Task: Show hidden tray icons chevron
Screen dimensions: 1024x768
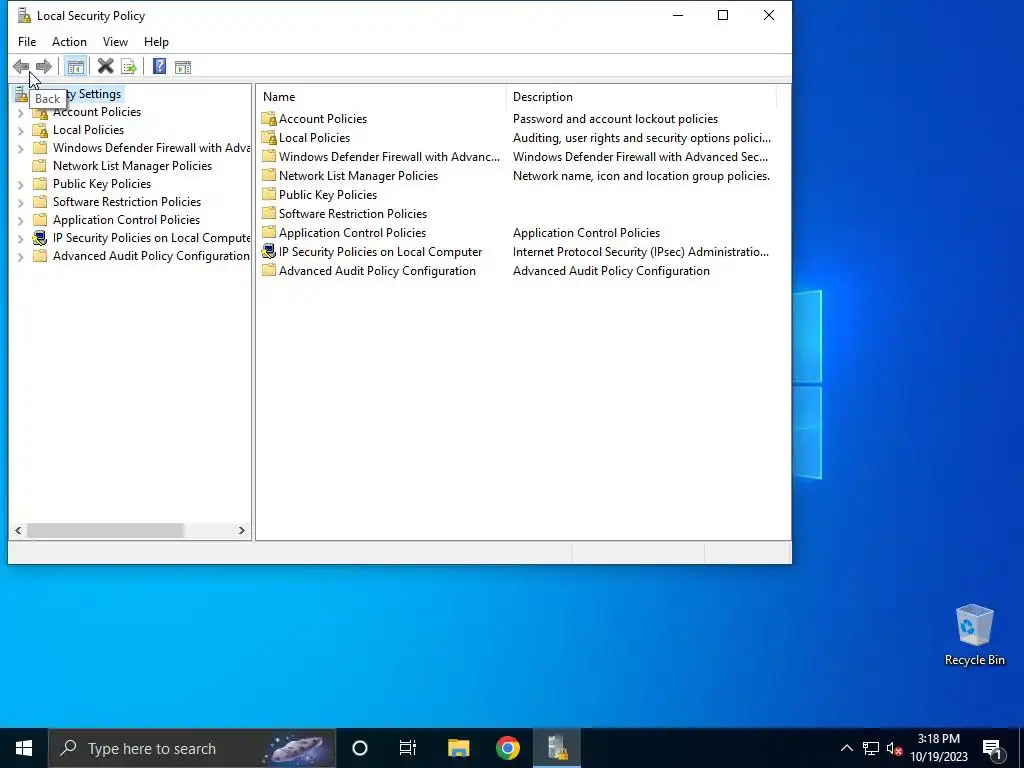Action: 846,748
